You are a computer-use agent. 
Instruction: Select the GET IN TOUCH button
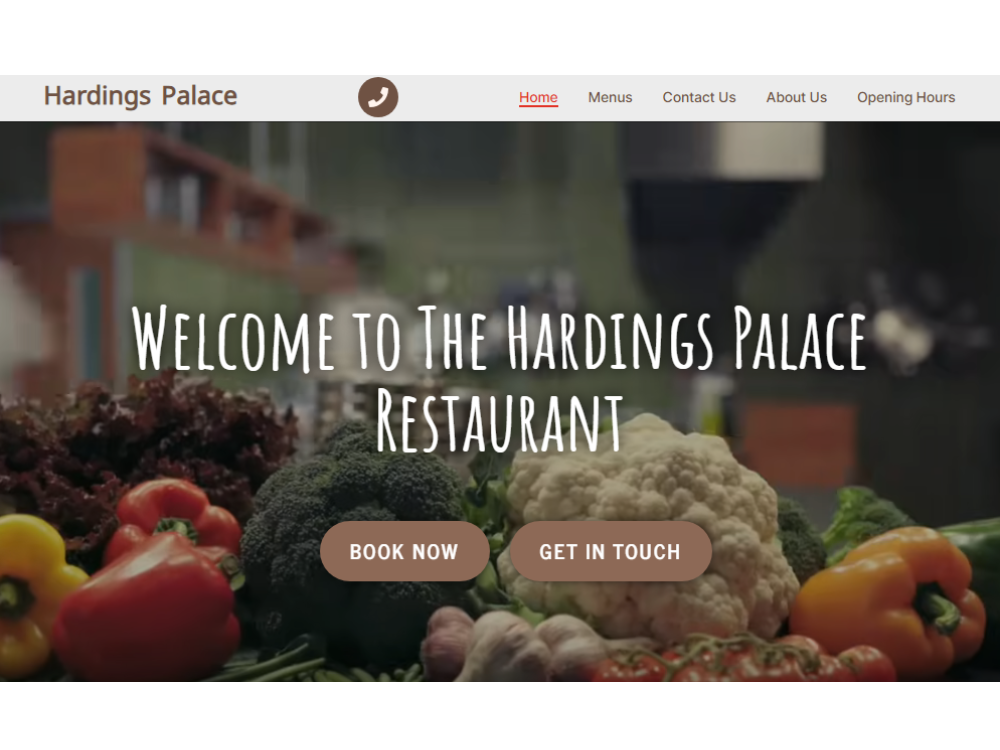point(610,551)
